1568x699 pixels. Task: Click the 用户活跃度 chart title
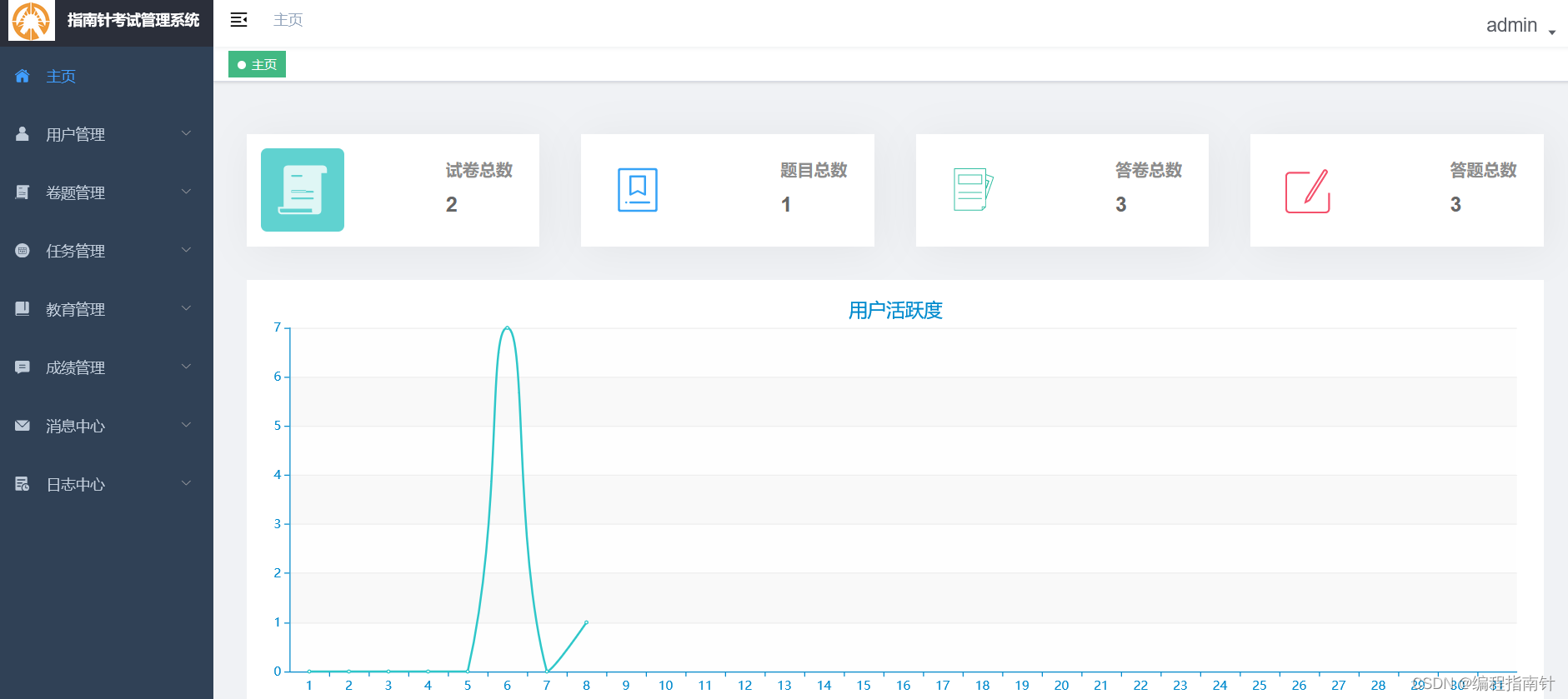click(x=894, y=311)
